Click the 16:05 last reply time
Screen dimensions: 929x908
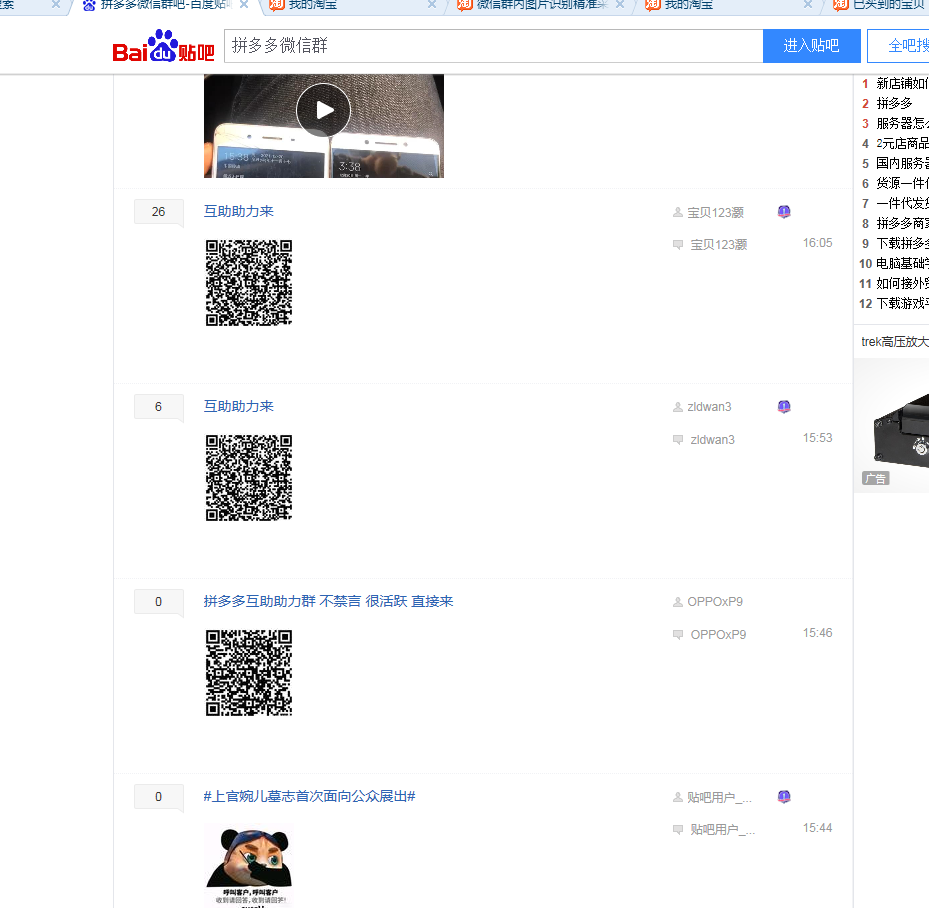pos(818,243)
